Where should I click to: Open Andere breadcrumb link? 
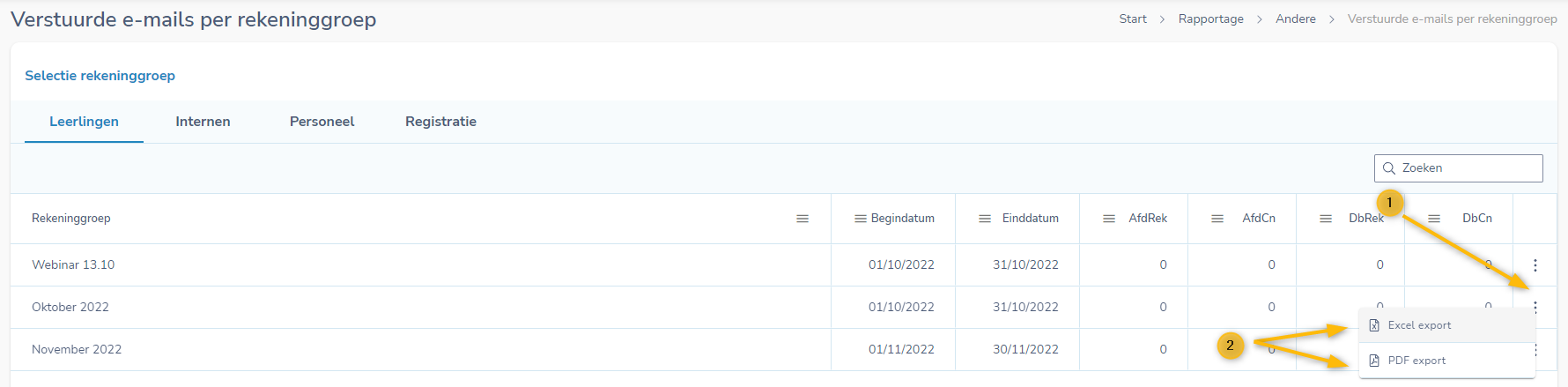coord(1295,19)
